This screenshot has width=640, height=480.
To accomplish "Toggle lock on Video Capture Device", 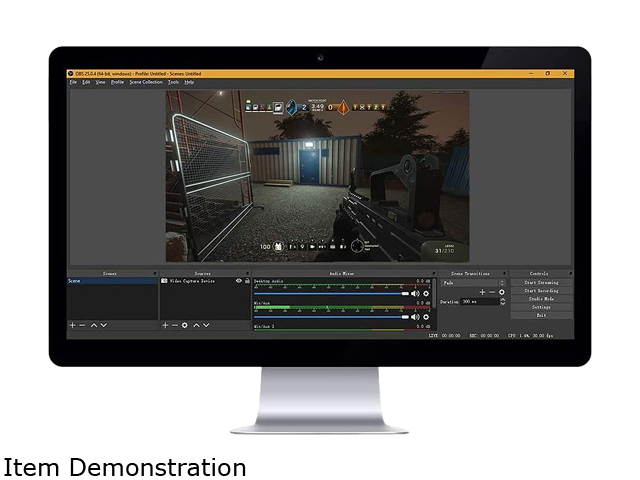I will [247, 281].
